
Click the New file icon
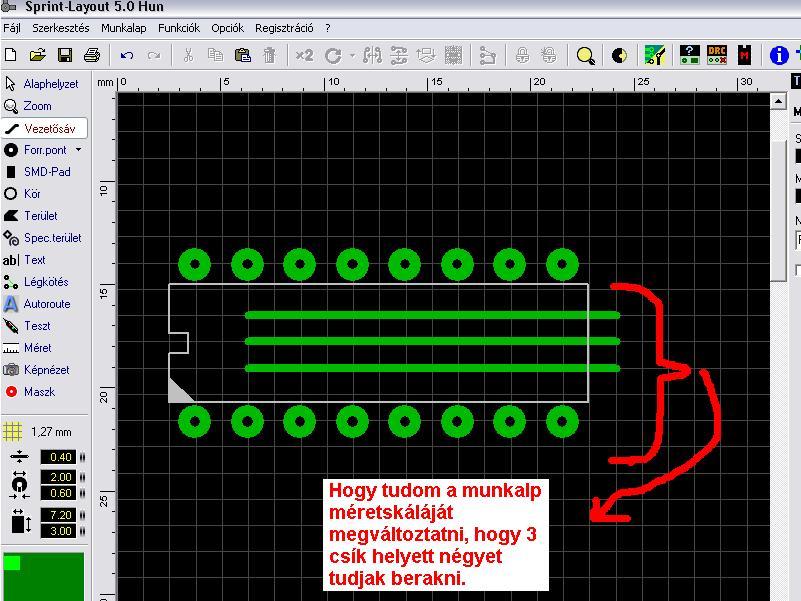10,55
